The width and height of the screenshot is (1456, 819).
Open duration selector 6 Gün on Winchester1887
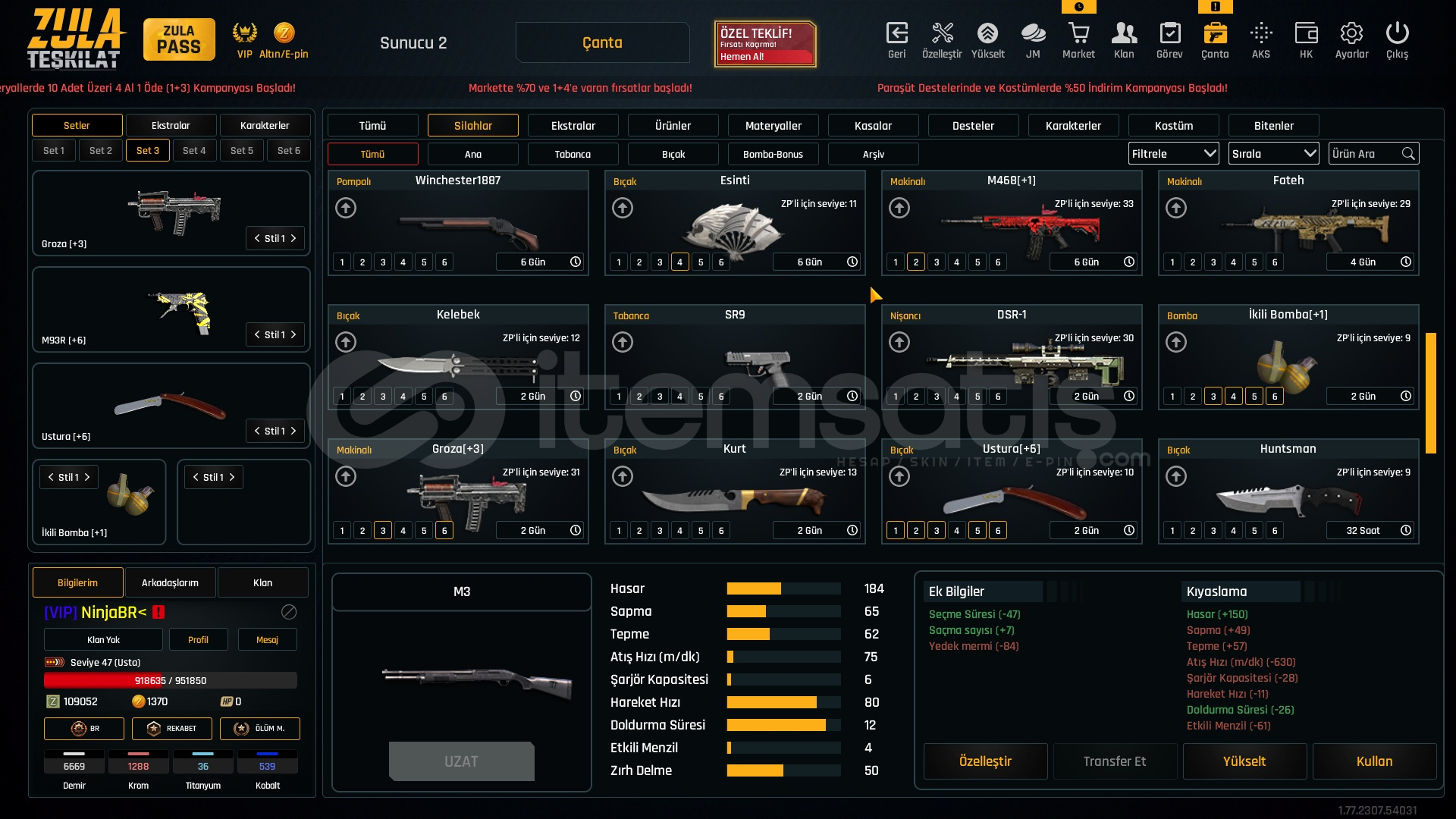[540, 262]
